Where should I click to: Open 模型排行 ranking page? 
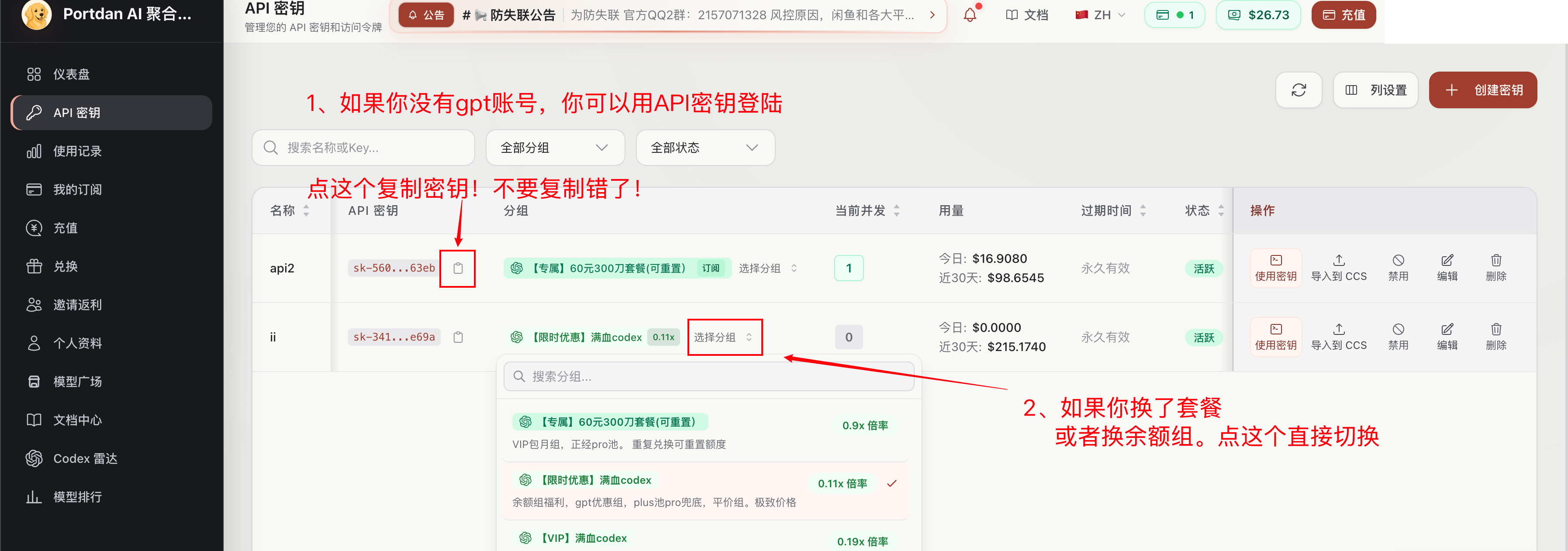(x=111, y=496)
